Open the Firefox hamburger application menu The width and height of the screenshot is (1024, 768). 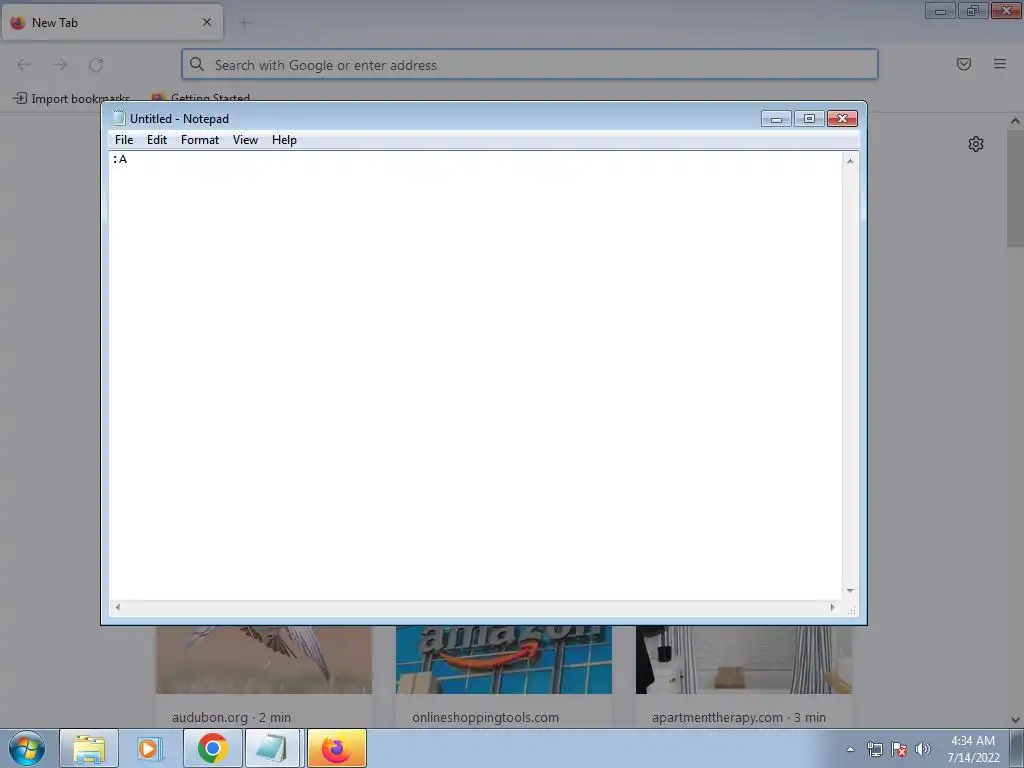tap(1000, 64)
